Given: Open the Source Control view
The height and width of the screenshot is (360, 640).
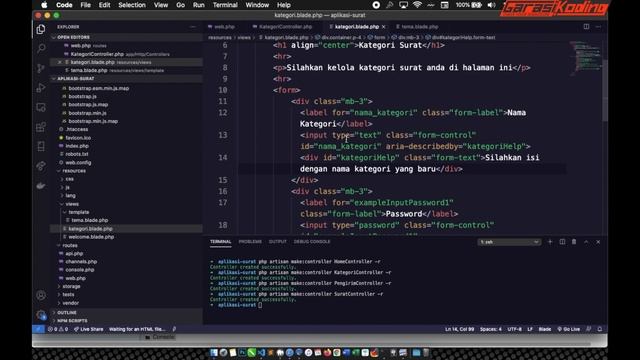Looking at the screenshot, I should click(41, 68).
